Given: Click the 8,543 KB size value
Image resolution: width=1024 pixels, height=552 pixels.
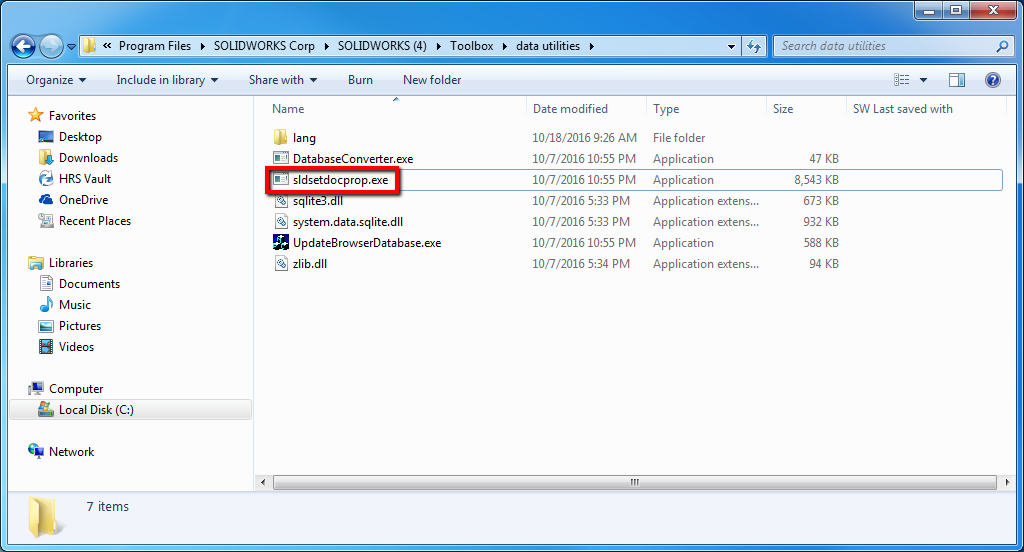Looking at the screenshot, I should [816, 180].
